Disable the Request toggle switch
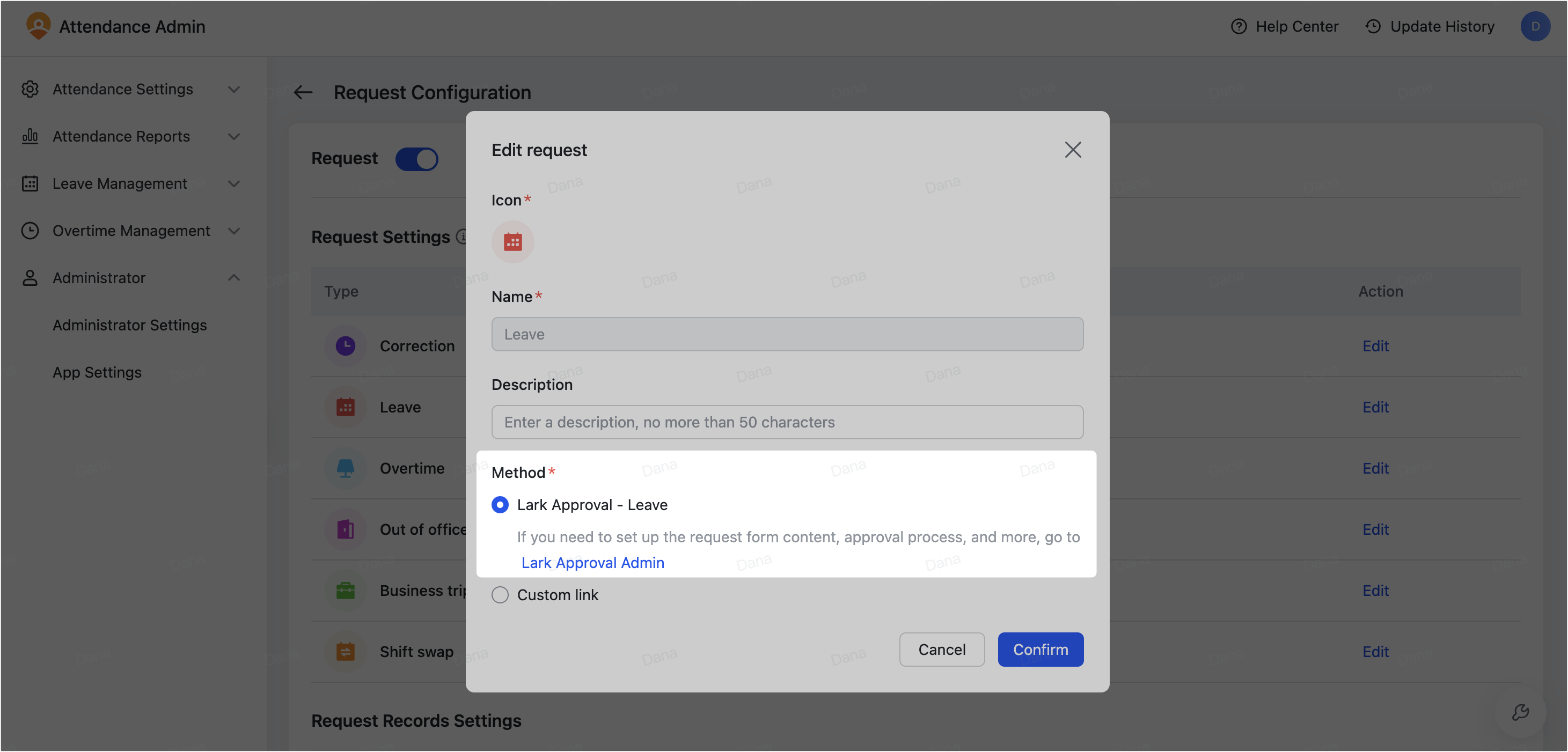The width and height of the screenshot is (1568, 752). point(417,159)
